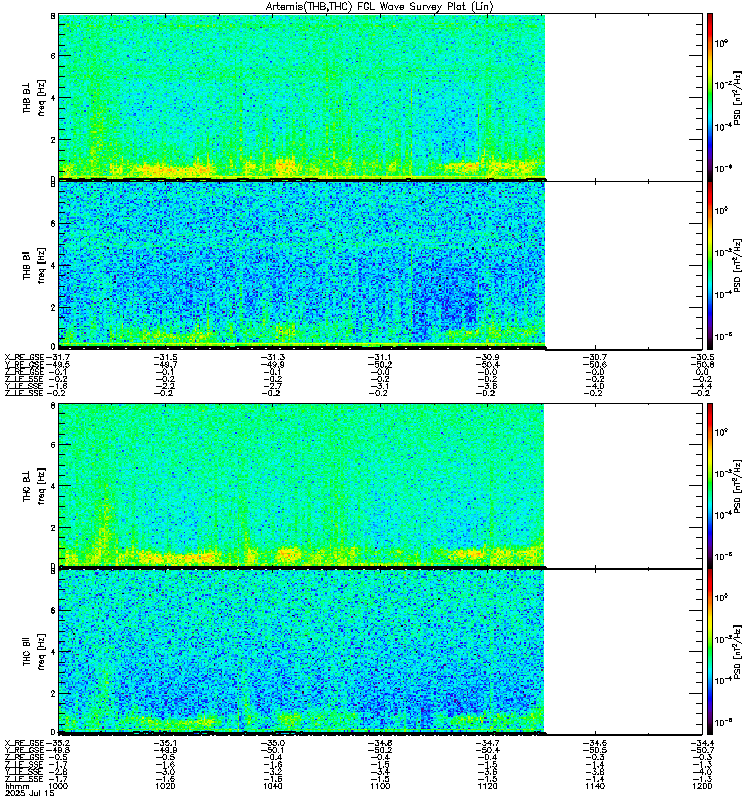The height and width of the screenshot is (800, 750).
Task: Click the THC X_RE_GSE value -34.4
Action: [x=702, y=743]
